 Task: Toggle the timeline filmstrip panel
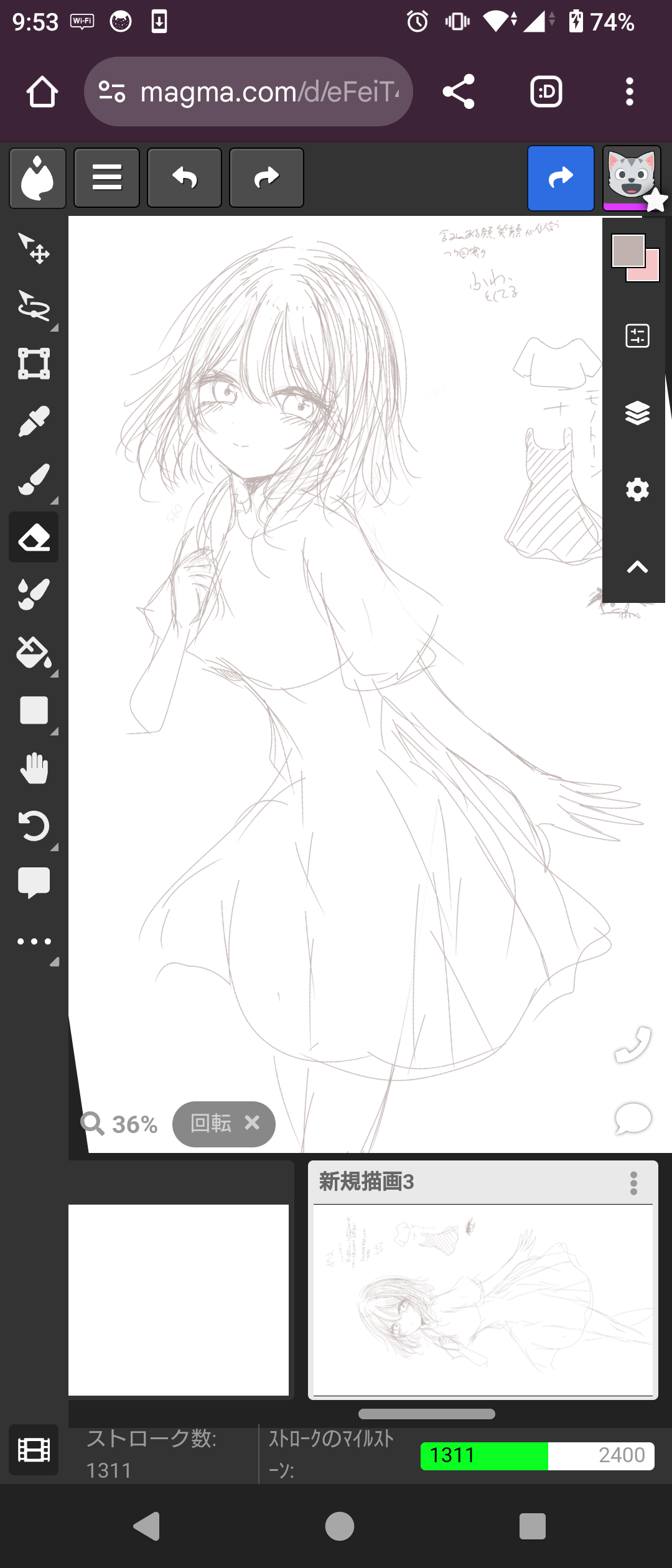tap(34, 1450)
